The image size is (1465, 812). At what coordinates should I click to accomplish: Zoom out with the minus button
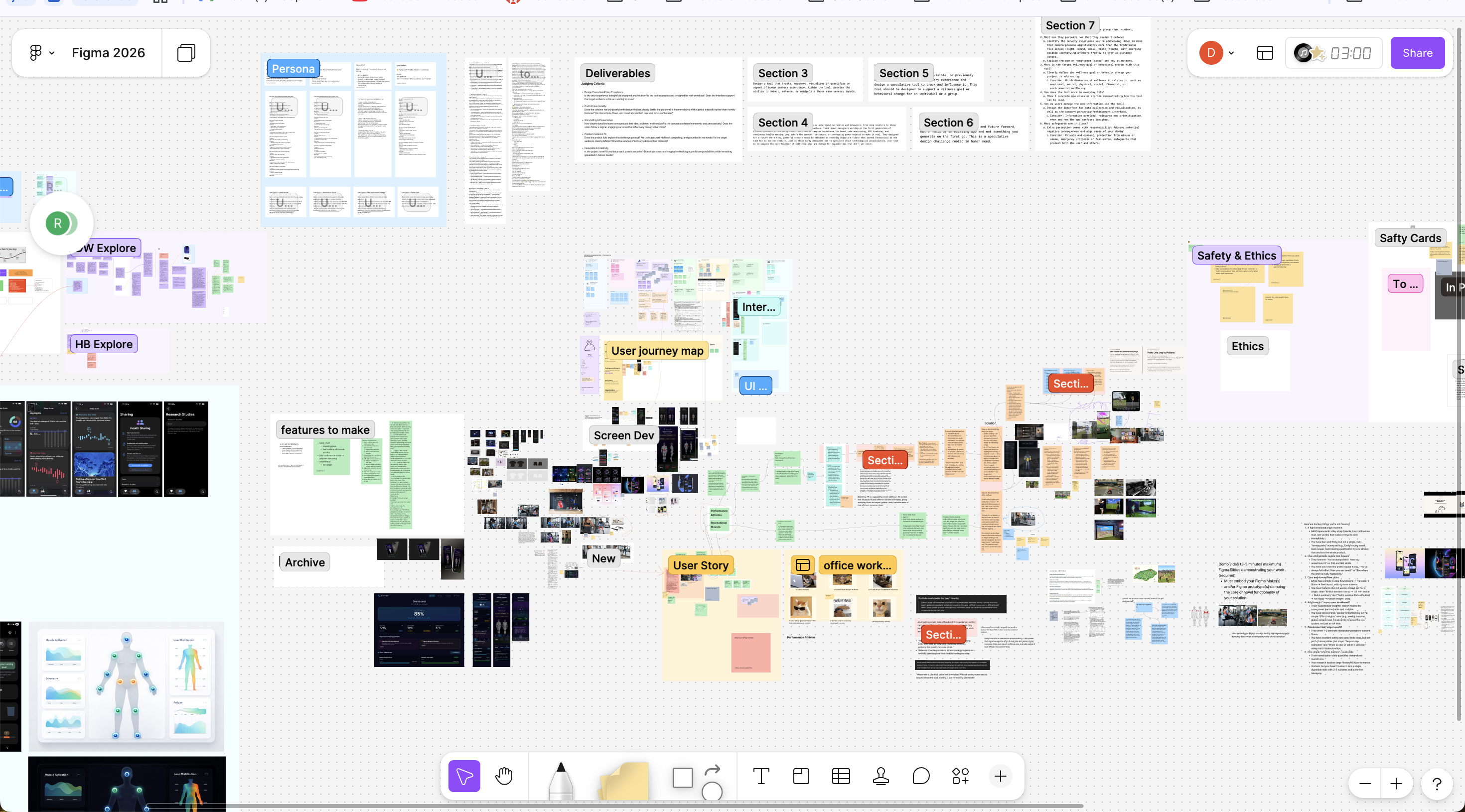coord(1365,784)
